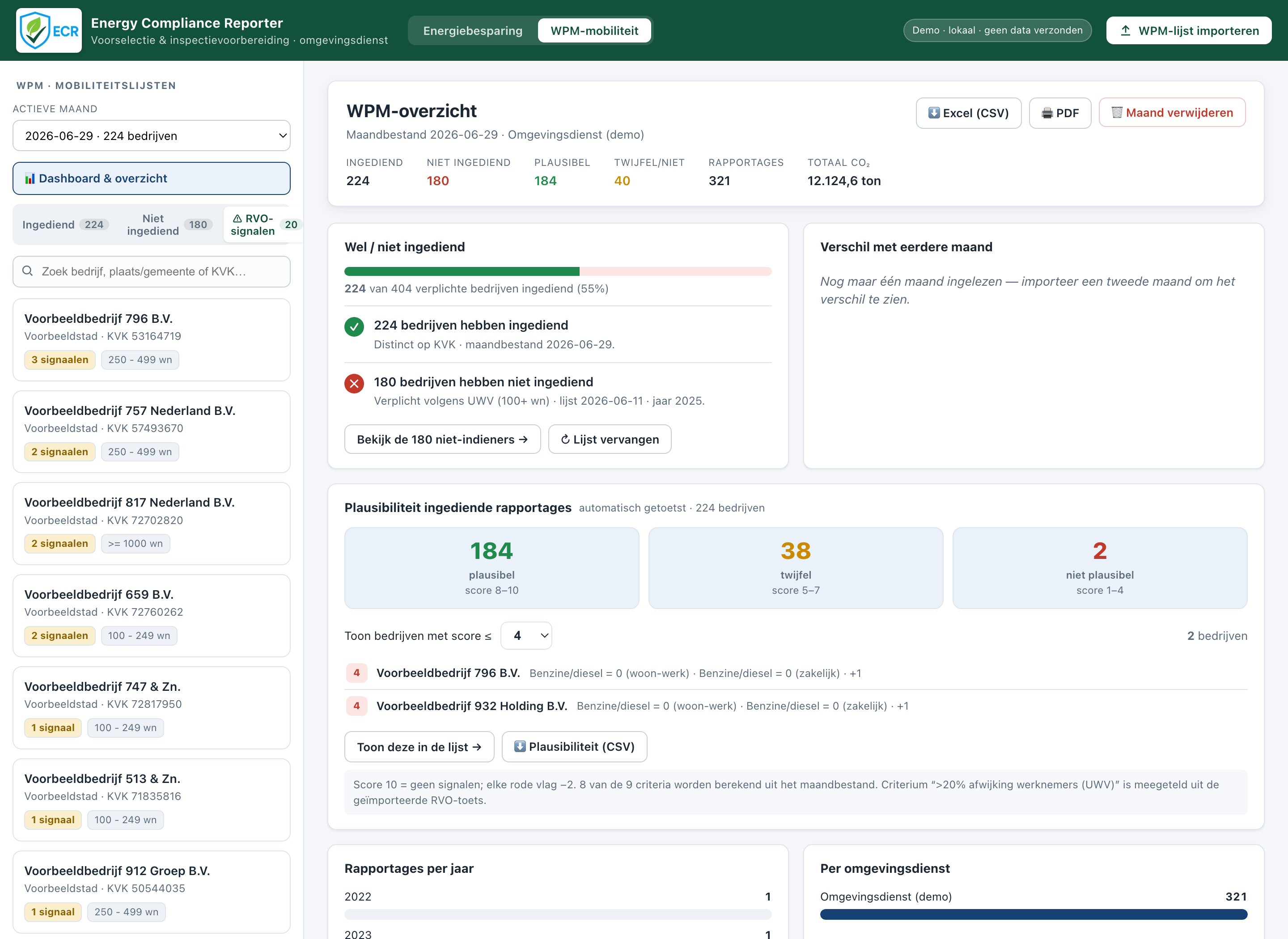Open Voorbeeldbedrijf 817 Nederland B.V. card
The width and height of the screenshot is (1288, 939).
click(x=151, y=524)
